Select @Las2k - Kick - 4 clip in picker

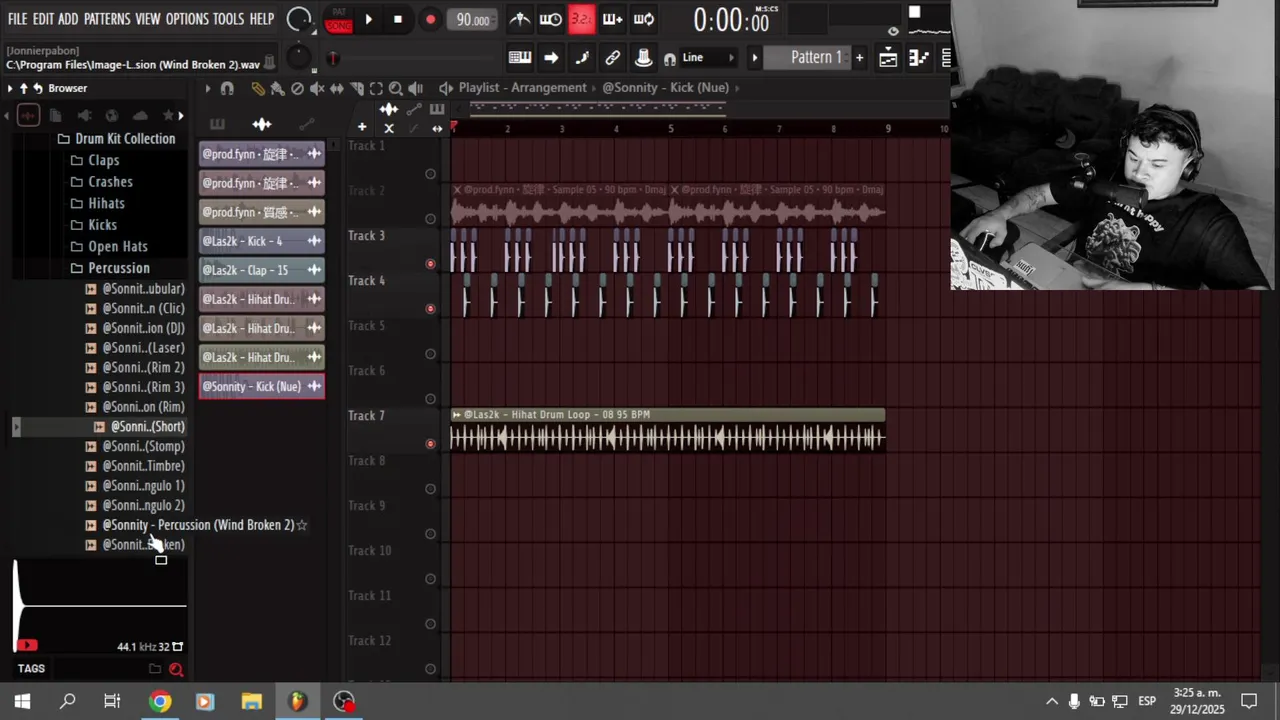coord(262,241)
